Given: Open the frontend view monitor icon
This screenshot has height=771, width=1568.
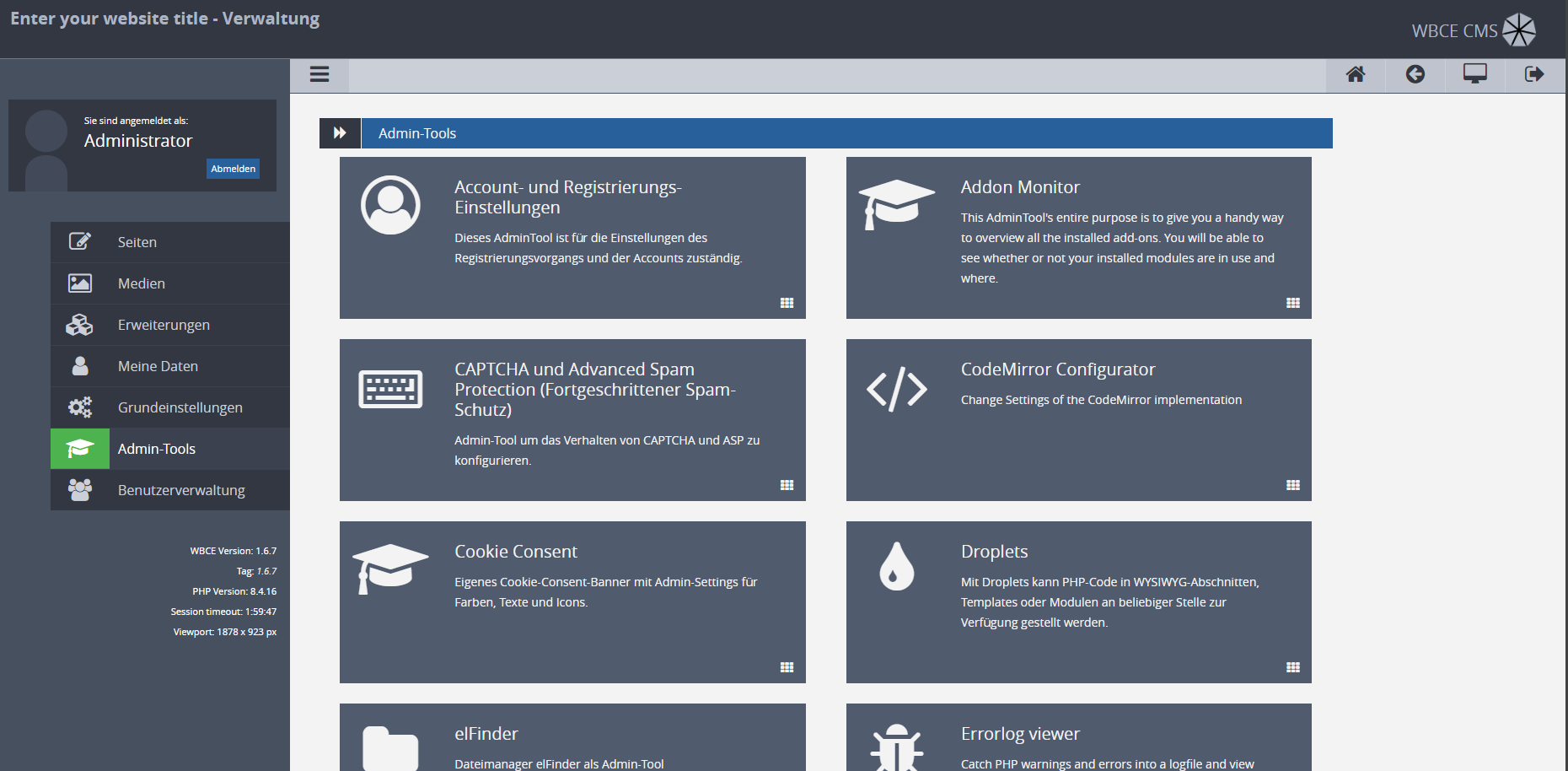Looking at the screenshot, I should point(1475,74).
